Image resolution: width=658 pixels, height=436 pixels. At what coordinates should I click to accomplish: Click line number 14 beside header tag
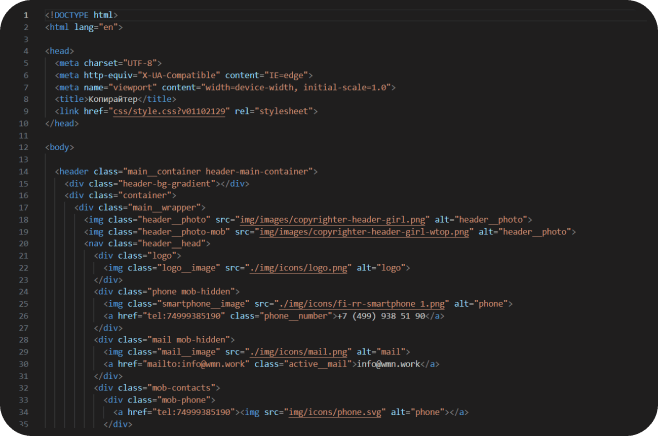(x=24, y=171)
